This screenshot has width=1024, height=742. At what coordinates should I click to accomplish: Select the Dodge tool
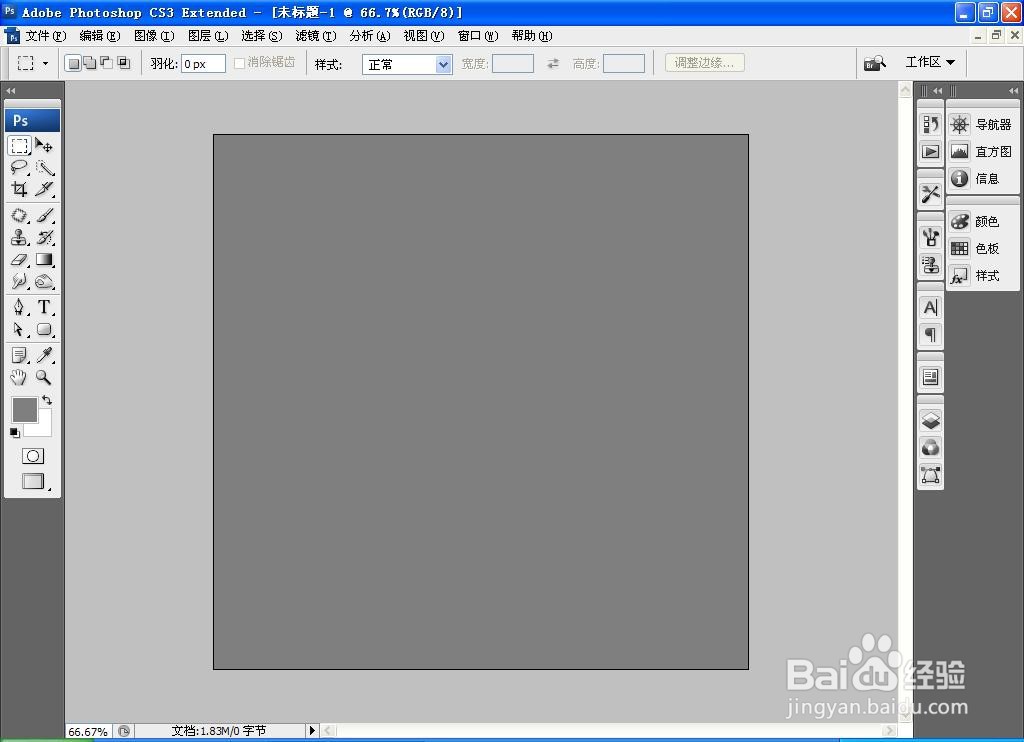pos(44,282)
